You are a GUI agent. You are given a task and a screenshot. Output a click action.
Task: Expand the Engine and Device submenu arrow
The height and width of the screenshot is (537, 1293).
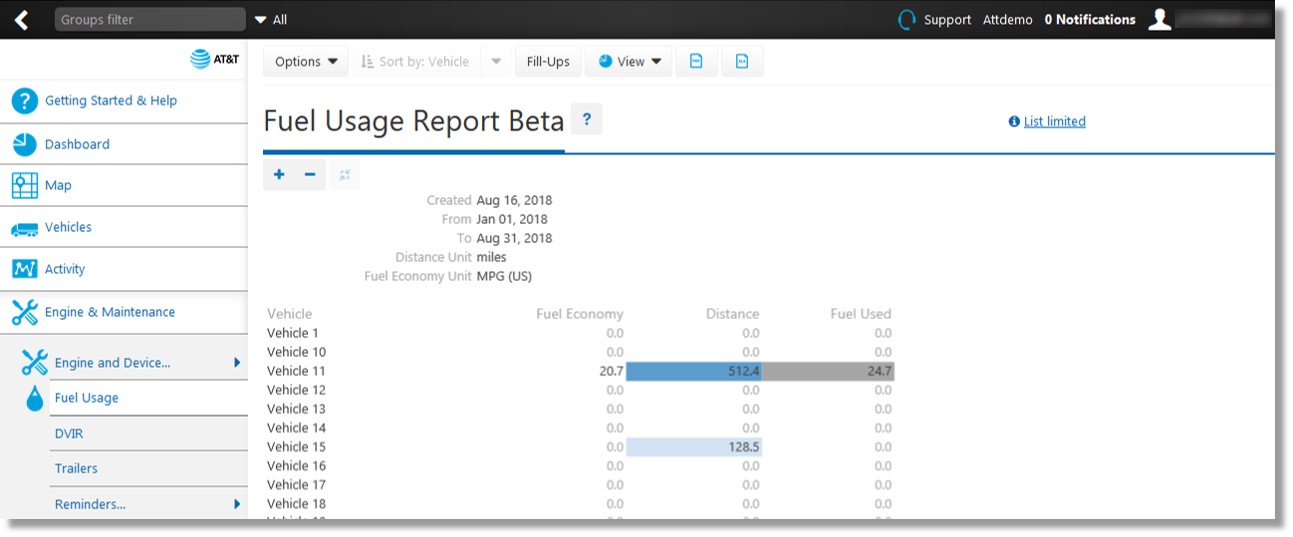click(237, 362)
